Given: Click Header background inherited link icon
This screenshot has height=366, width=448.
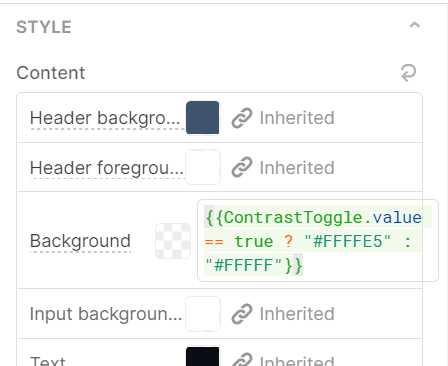Looking at the screenshot, I should click(242, 118).
